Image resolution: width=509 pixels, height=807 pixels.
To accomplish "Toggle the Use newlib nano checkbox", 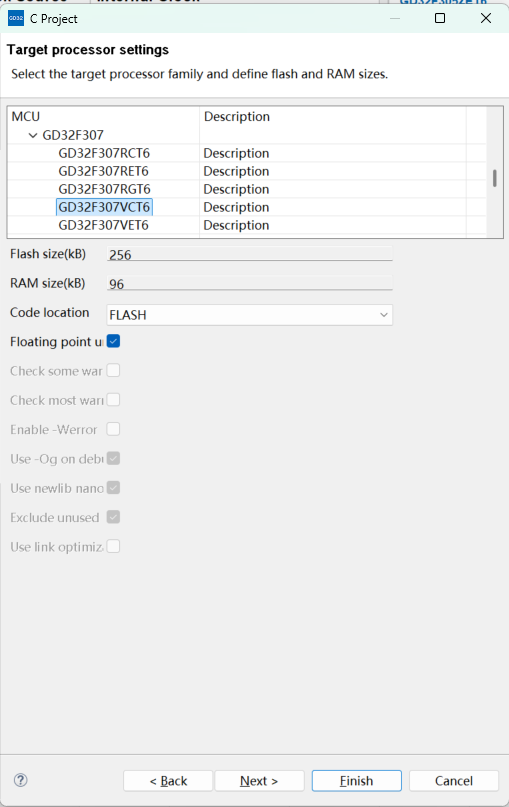I will [113, 488].
